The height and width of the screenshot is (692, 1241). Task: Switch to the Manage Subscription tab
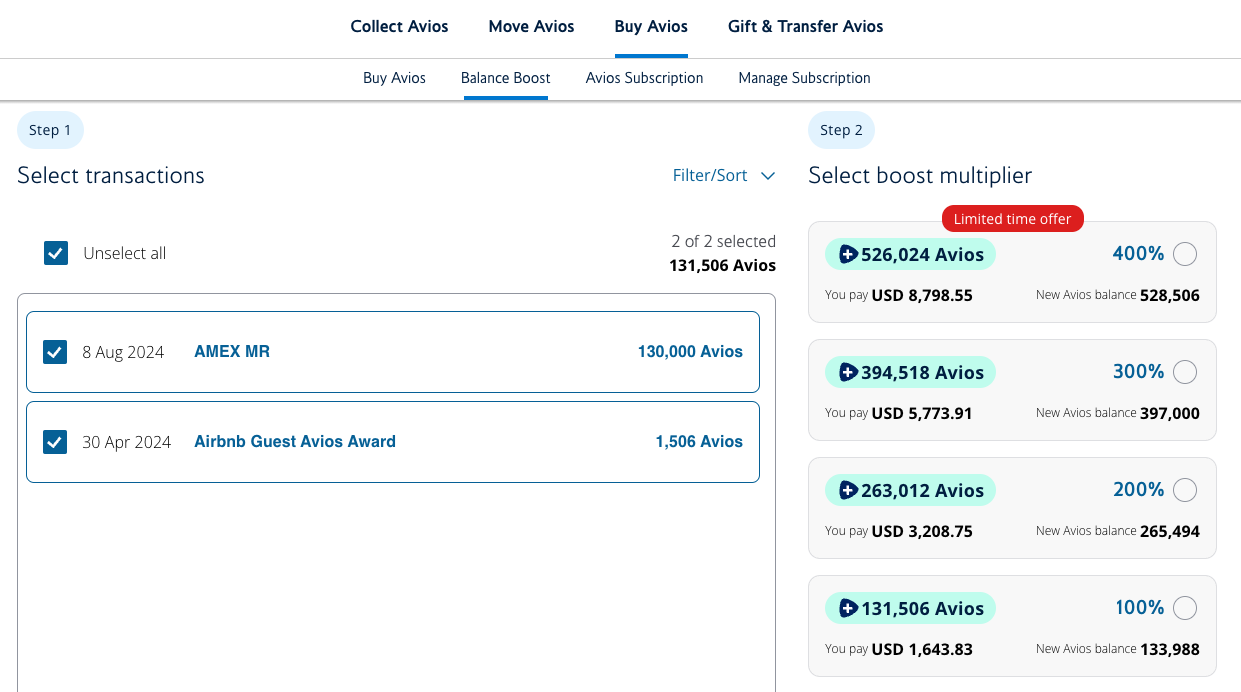(x=804, y=78)
